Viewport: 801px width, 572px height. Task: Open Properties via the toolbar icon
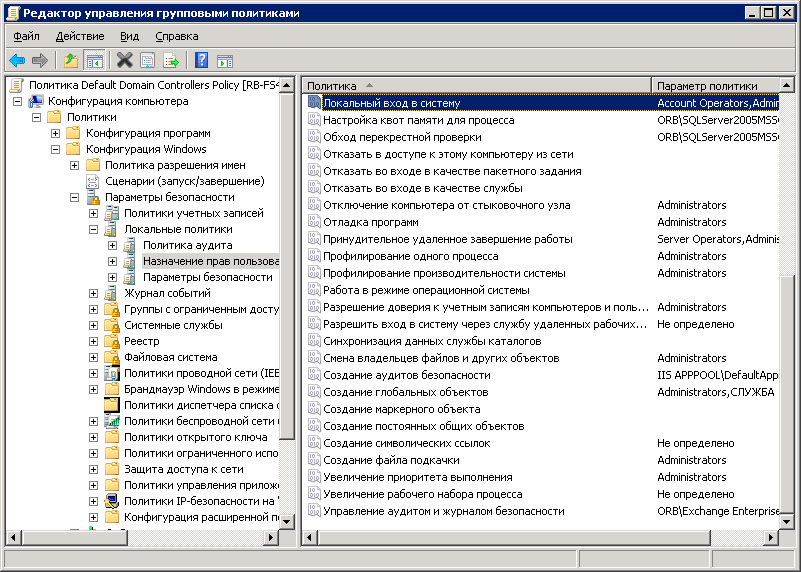[148, 61]
